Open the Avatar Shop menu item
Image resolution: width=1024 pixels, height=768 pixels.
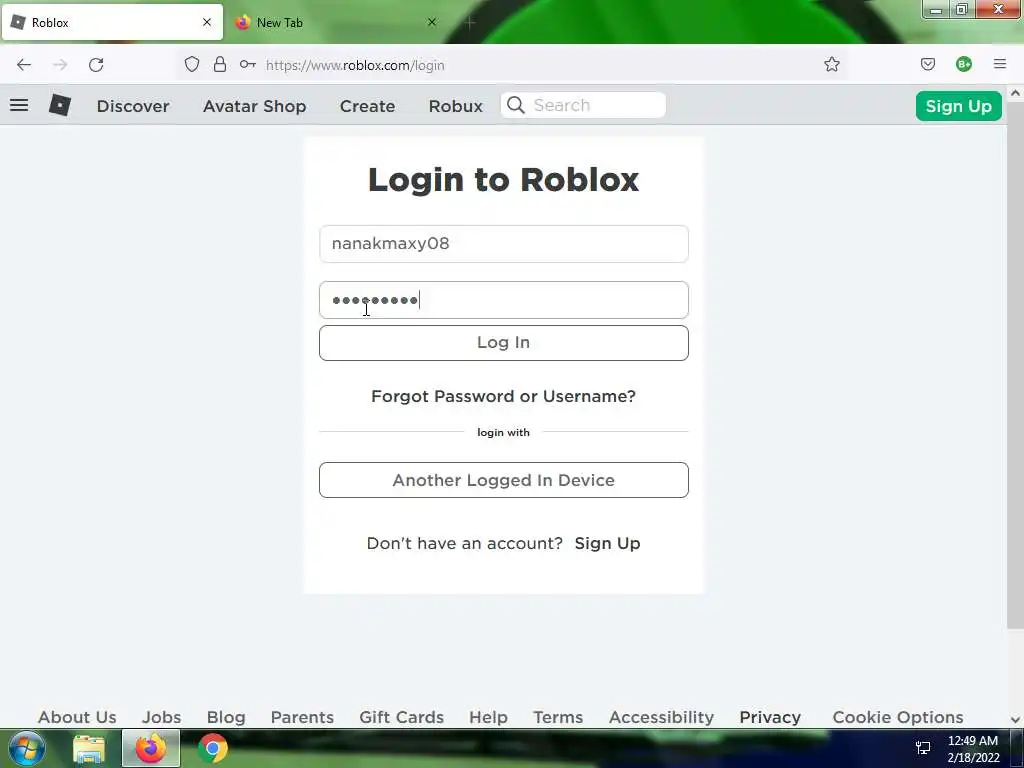255,106
